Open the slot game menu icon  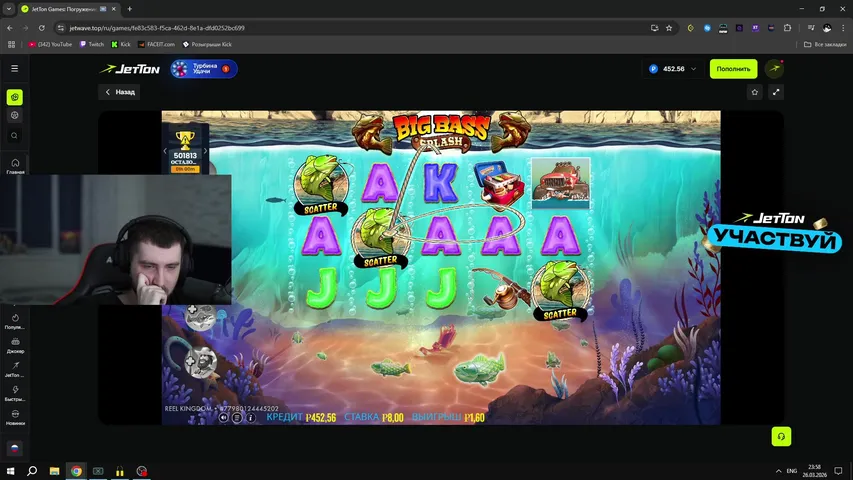pyautogui.click(x=237, y=417)
